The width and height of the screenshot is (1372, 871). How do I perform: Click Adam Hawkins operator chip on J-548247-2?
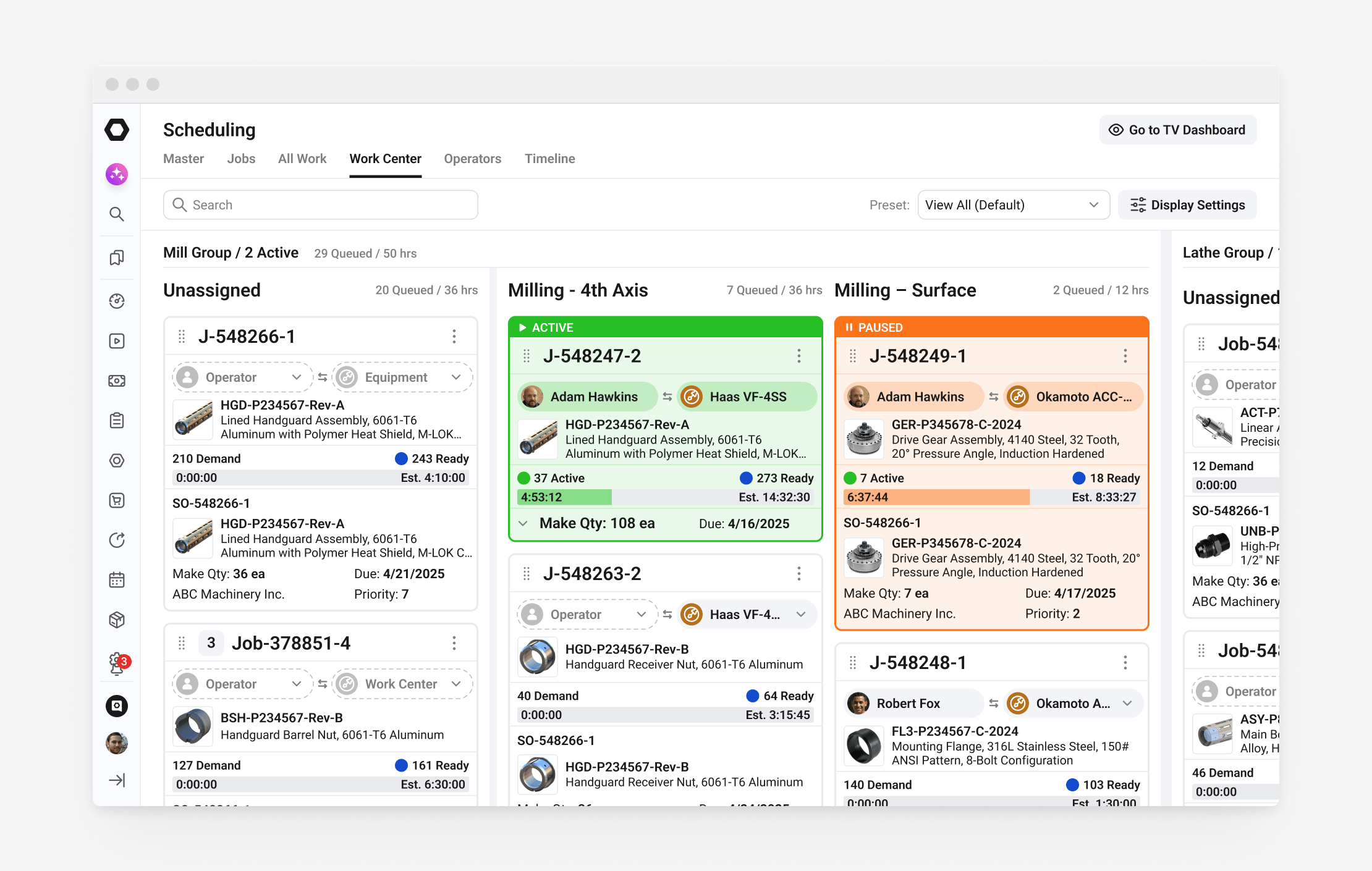(588, 397)
